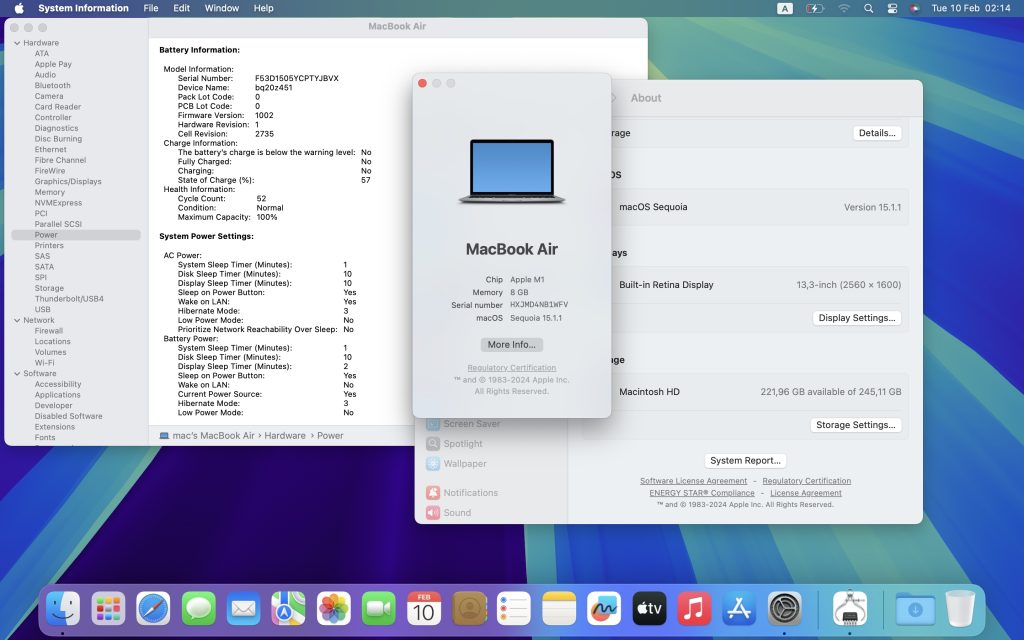1024x640 pixels.
Task: Collapse the Hardware section
Action: 15,42
